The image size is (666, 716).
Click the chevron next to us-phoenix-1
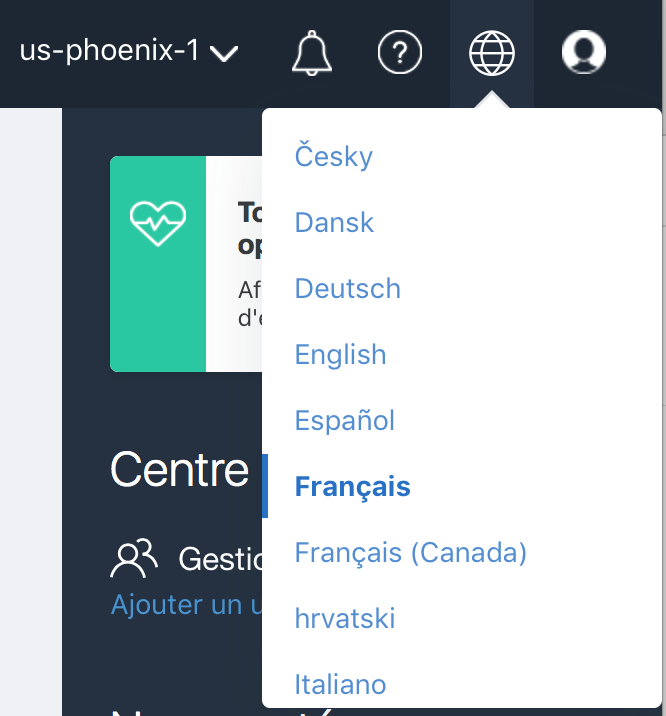[x=225, y=54]
